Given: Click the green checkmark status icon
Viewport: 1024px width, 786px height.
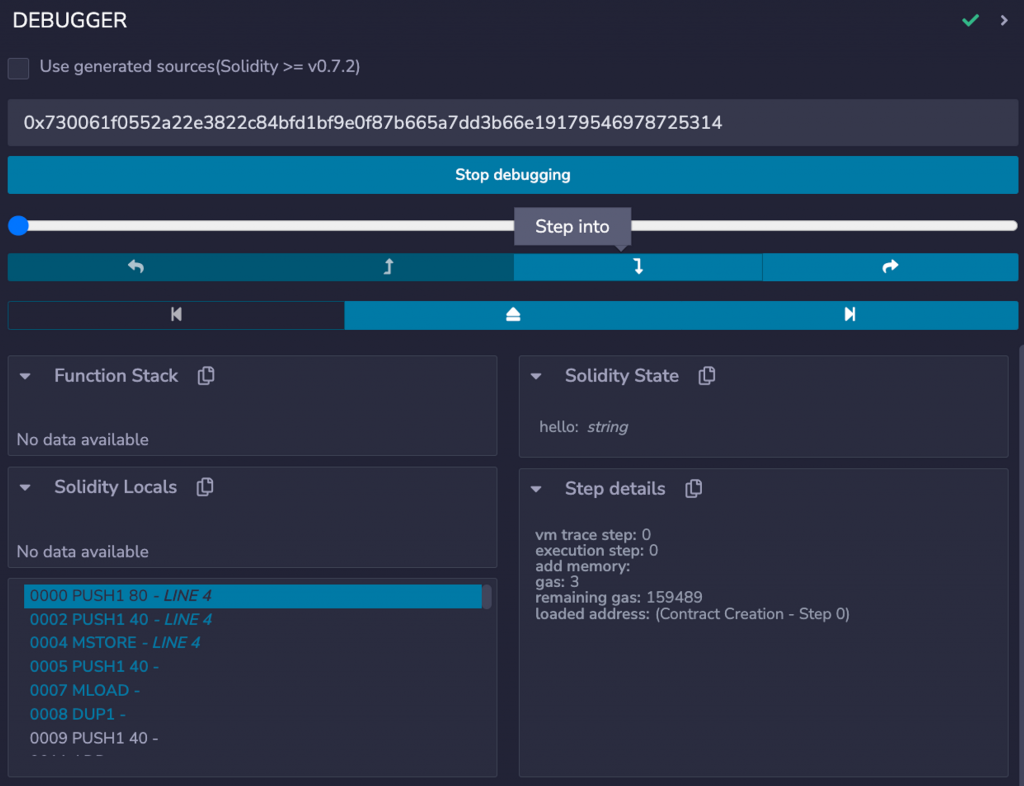Looking at the screenshot, I should pos(970,21).
